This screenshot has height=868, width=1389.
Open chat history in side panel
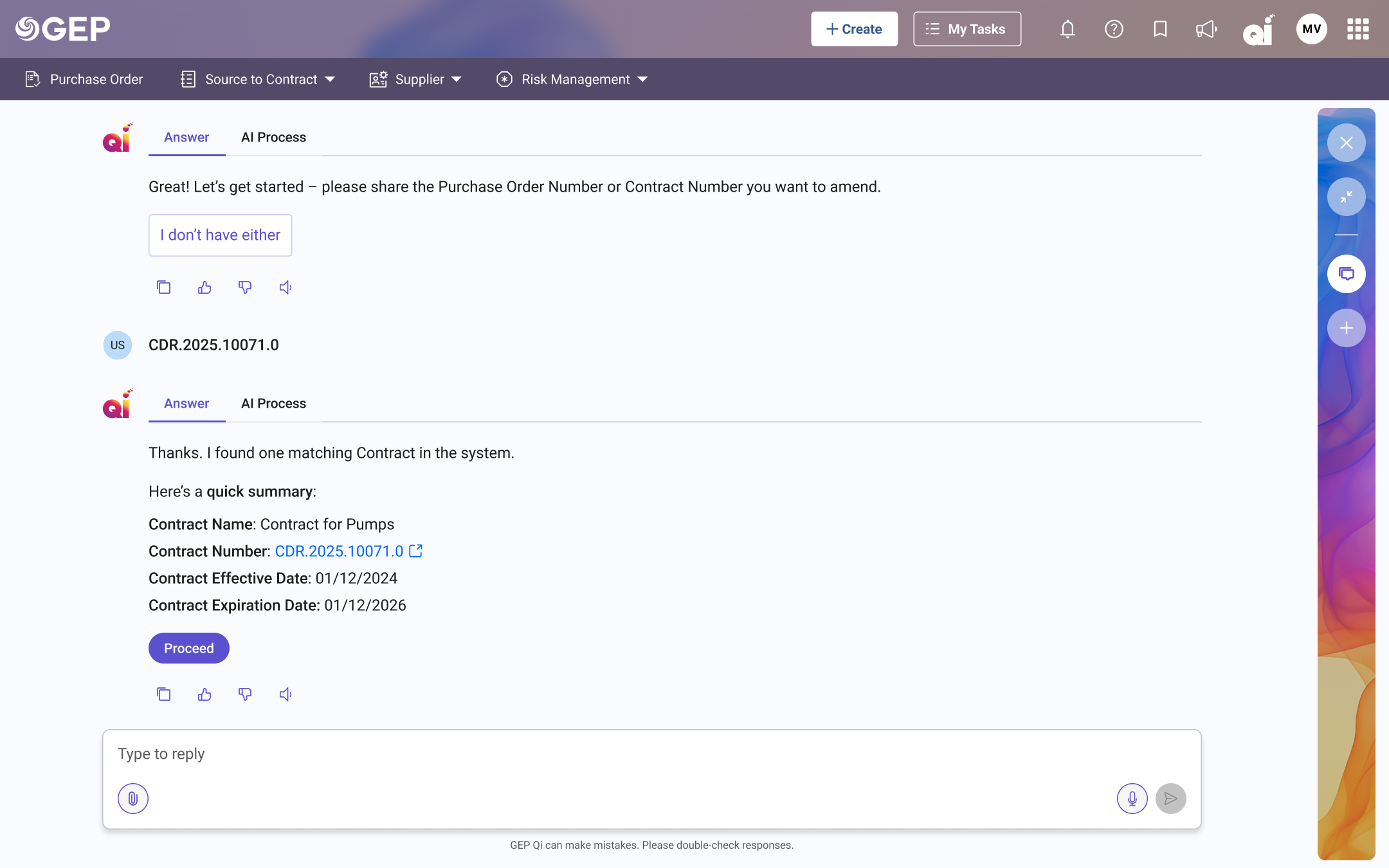[x=1347, y=274]
